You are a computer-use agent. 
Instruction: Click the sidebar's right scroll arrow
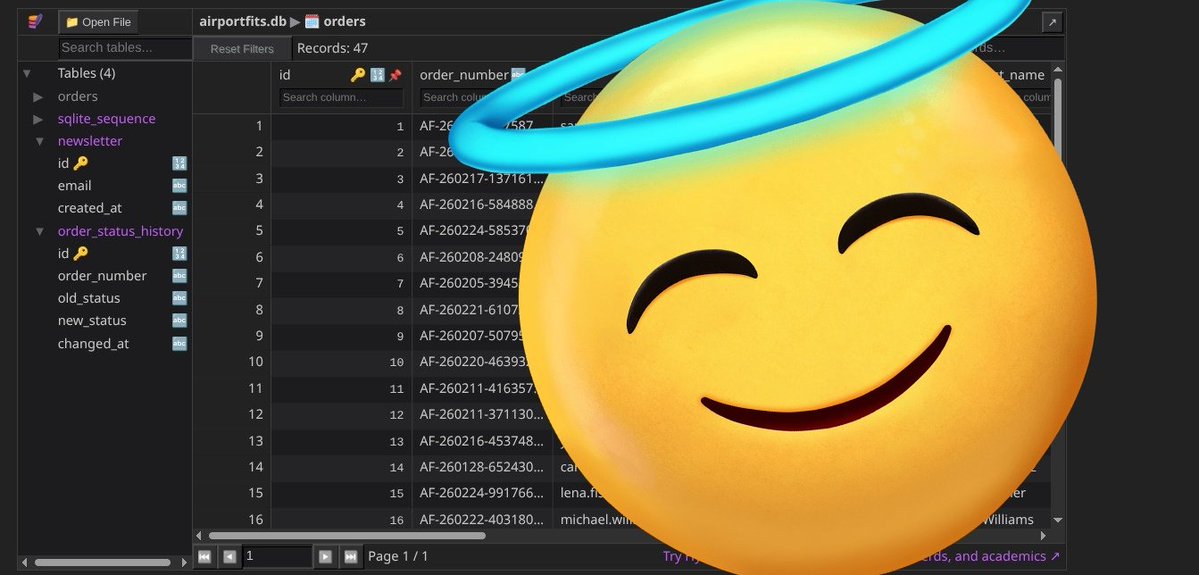tap(184, 563)
